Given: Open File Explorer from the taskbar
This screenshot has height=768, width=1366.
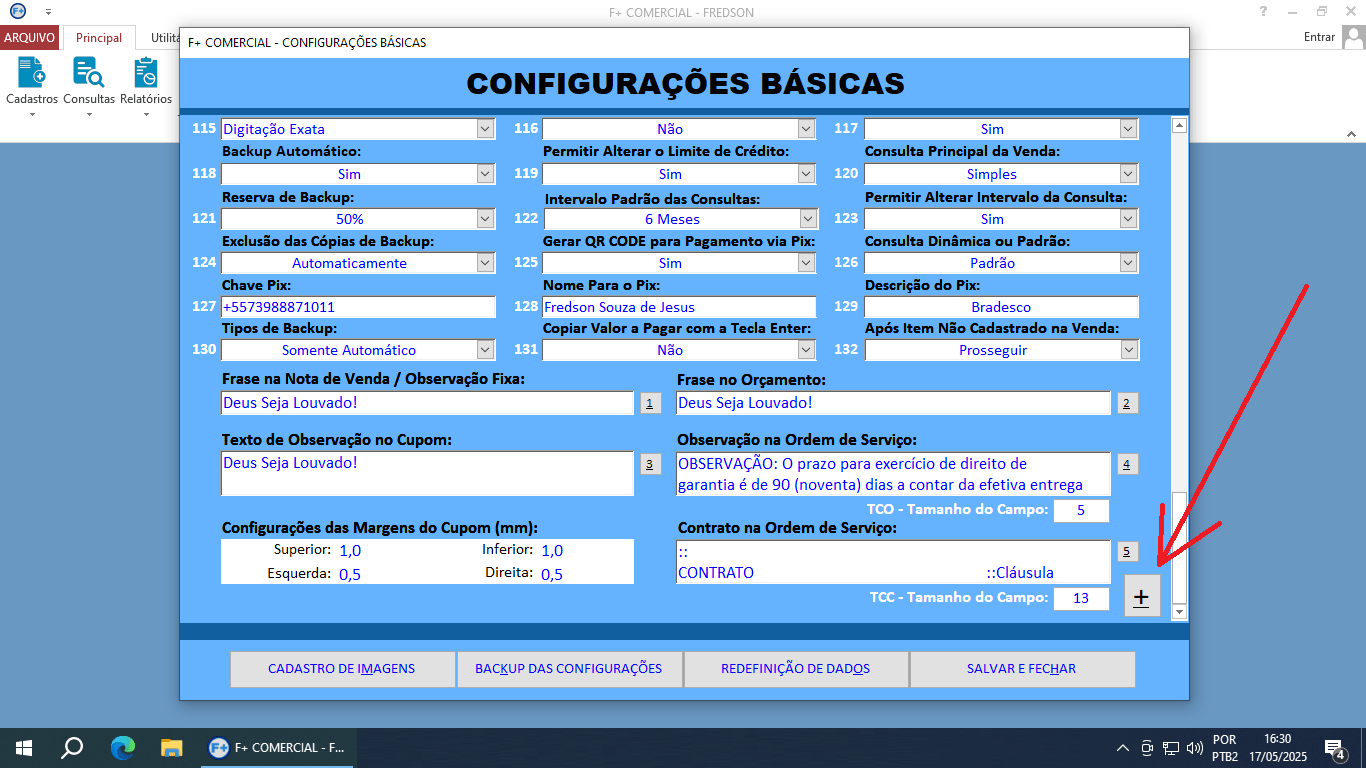Looking at the screenshot, I should point(169,747).
